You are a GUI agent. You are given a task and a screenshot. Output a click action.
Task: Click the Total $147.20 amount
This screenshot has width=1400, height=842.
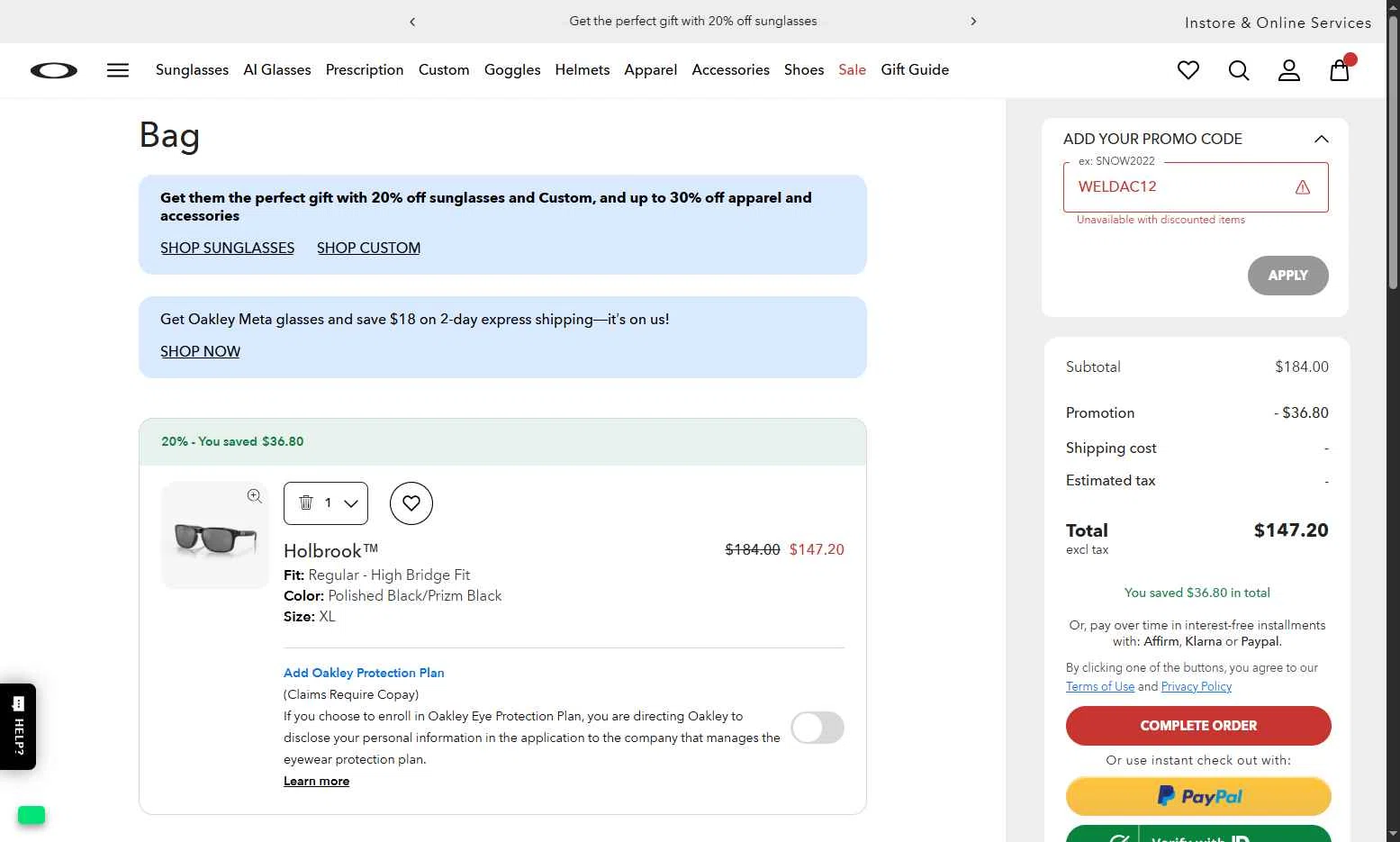(1291, 530)
